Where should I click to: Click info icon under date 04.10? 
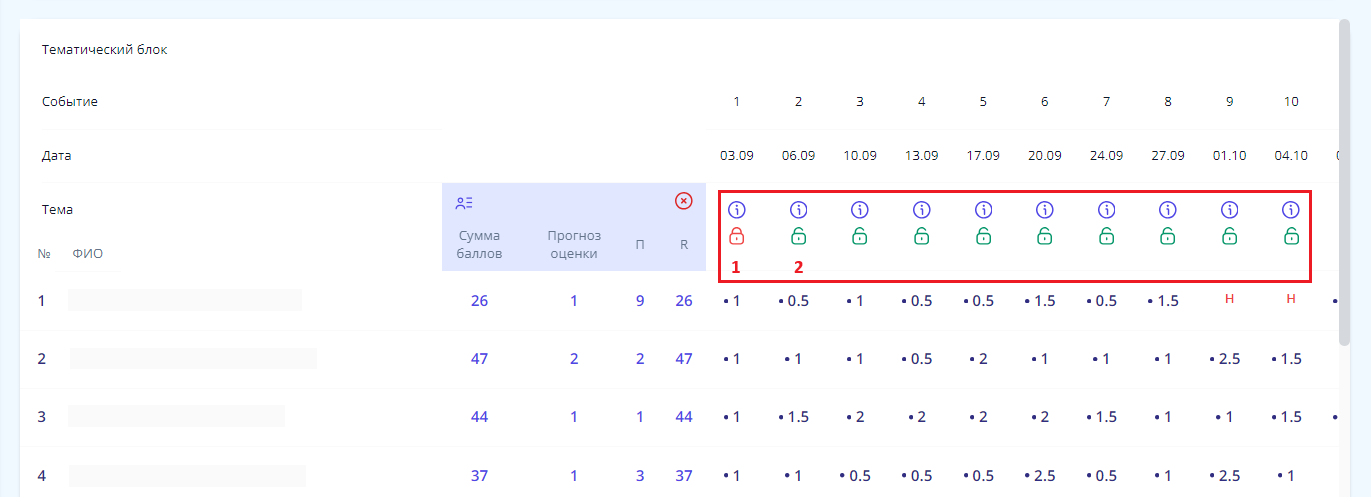click(x=1291, y=210)
